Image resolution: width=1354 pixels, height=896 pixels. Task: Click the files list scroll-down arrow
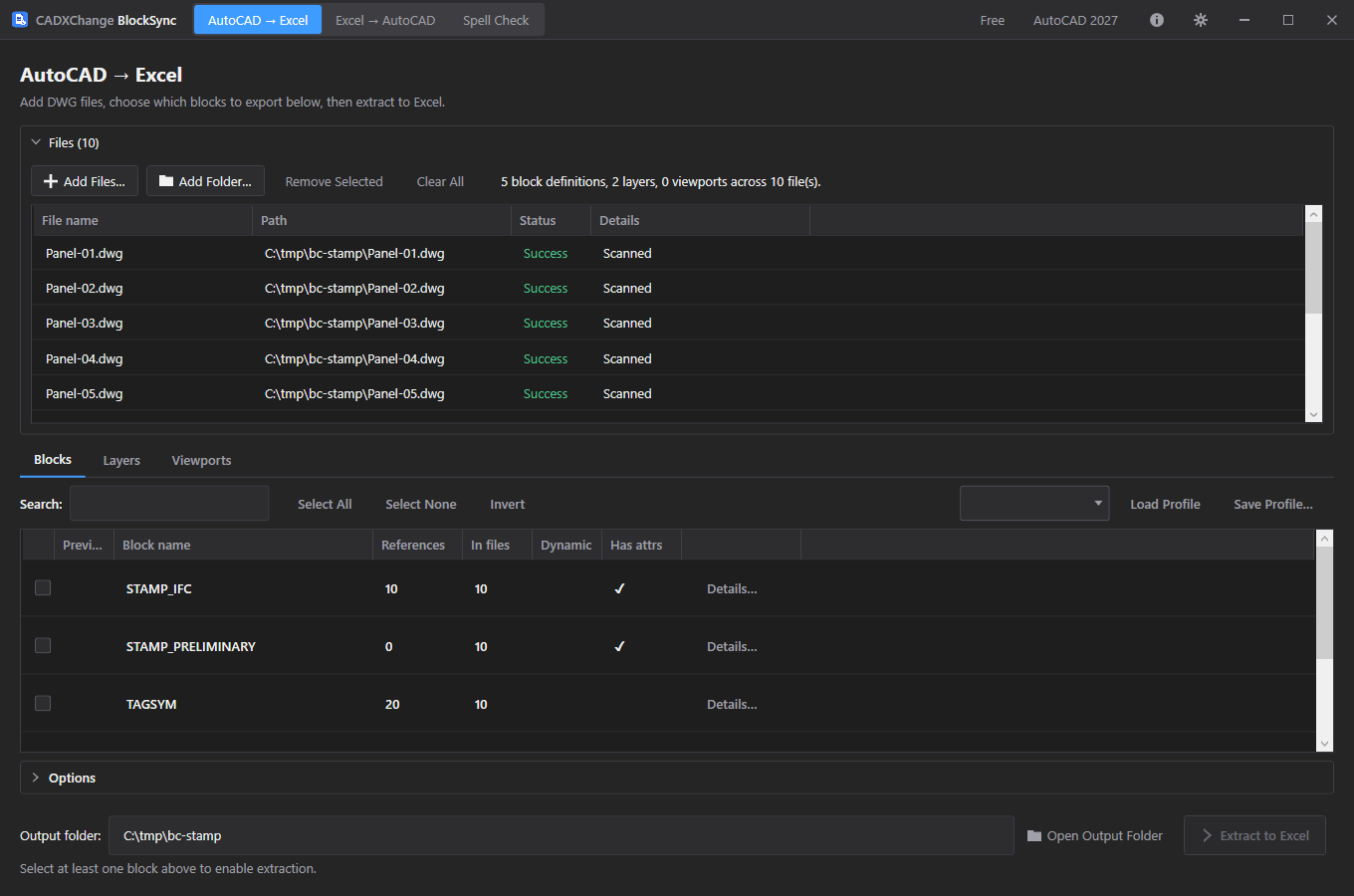pyautogui.click(x=1313, y=414)
